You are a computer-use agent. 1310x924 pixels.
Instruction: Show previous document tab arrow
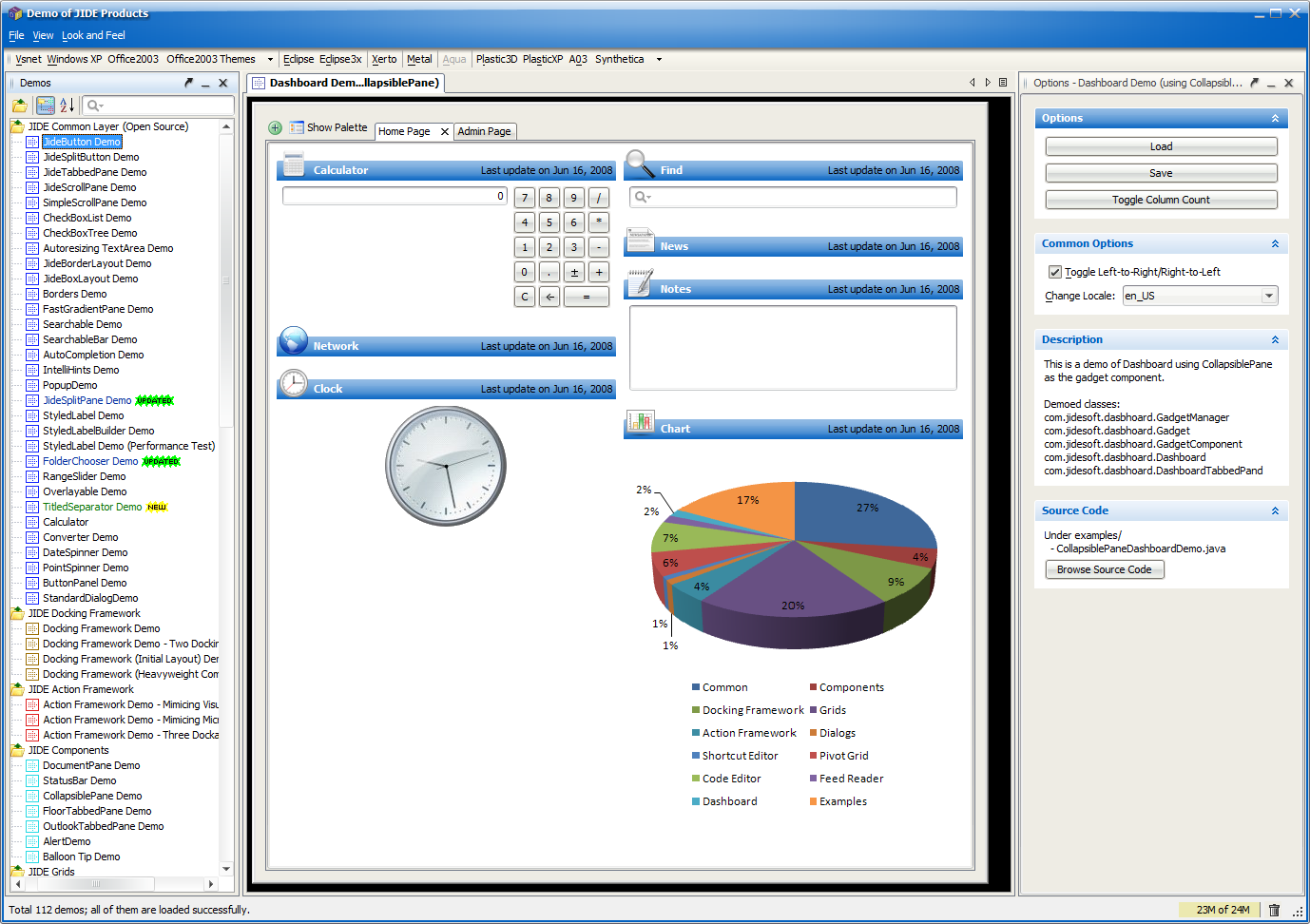pos(972,83)
